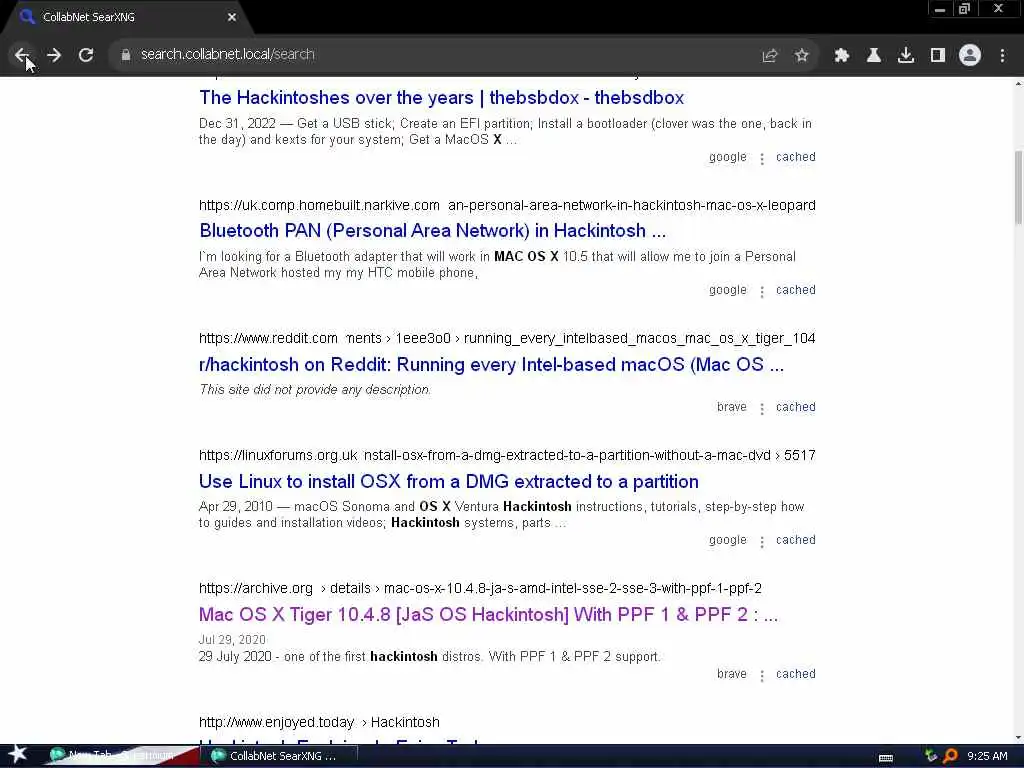Switch to New Tab taskbar window
The height and width of the screenshot is (768, 1024).
(121, 756)
